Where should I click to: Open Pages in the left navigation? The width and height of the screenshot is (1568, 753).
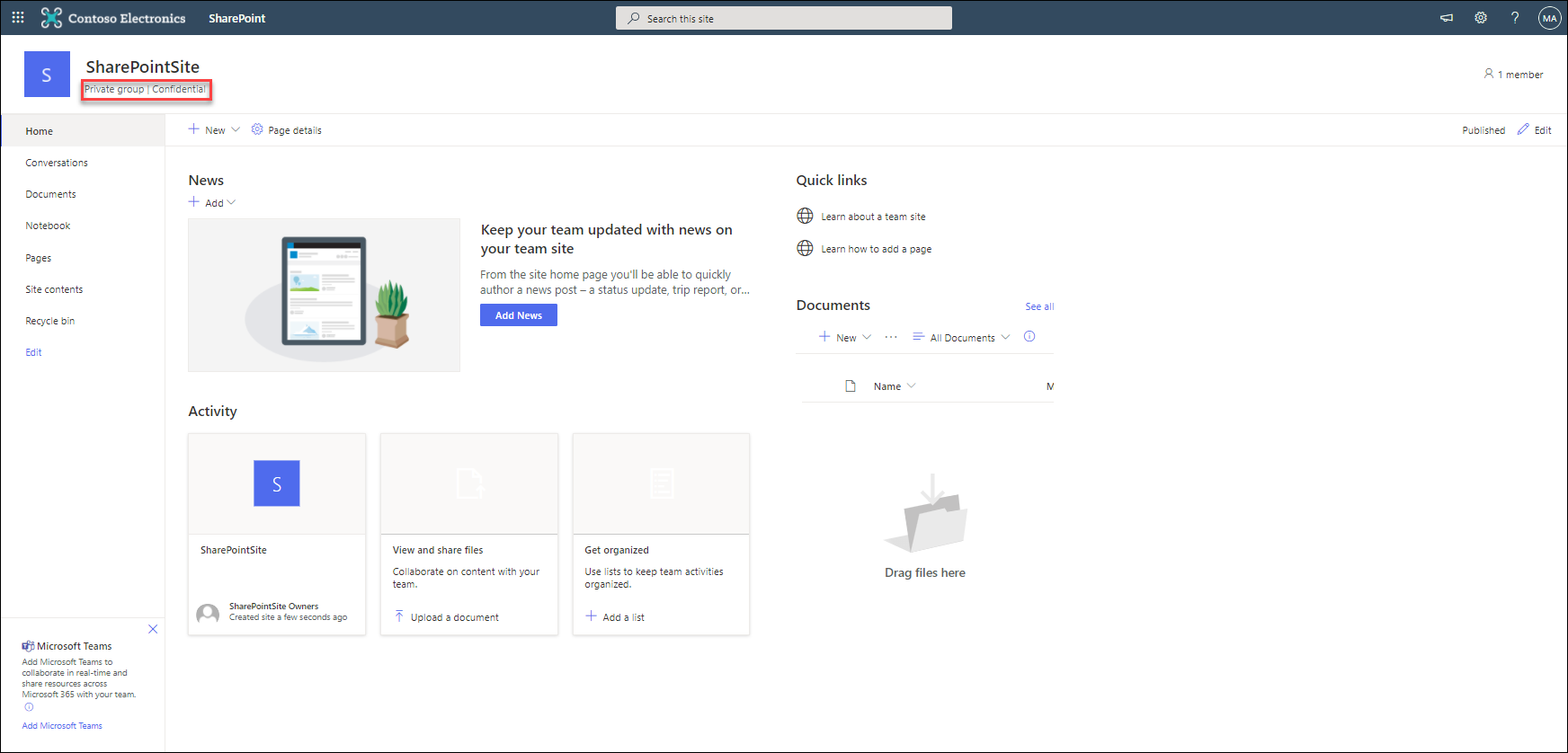[38, 258]
